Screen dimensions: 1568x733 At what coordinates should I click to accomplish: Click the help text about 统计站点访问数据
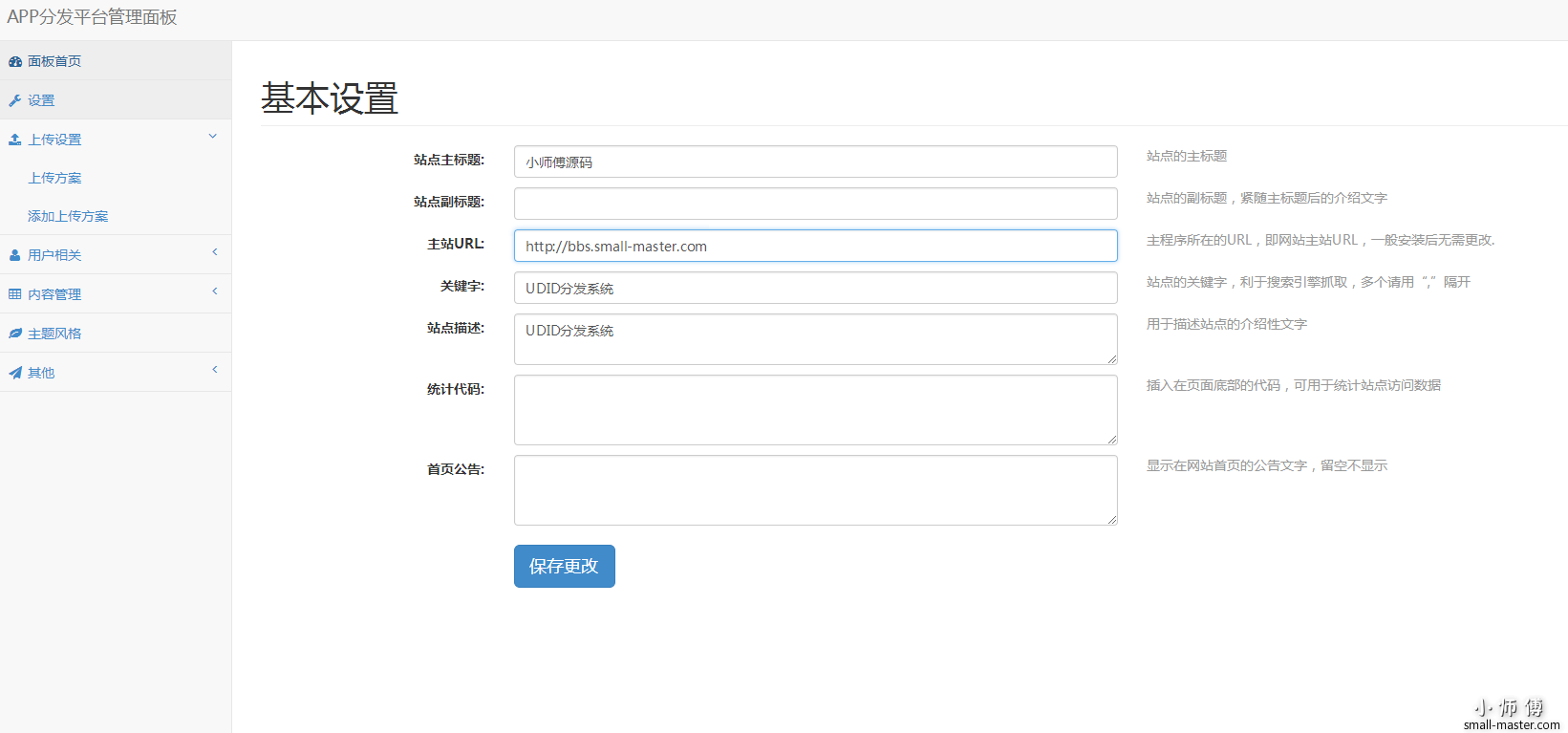[x=1294, y=386]
